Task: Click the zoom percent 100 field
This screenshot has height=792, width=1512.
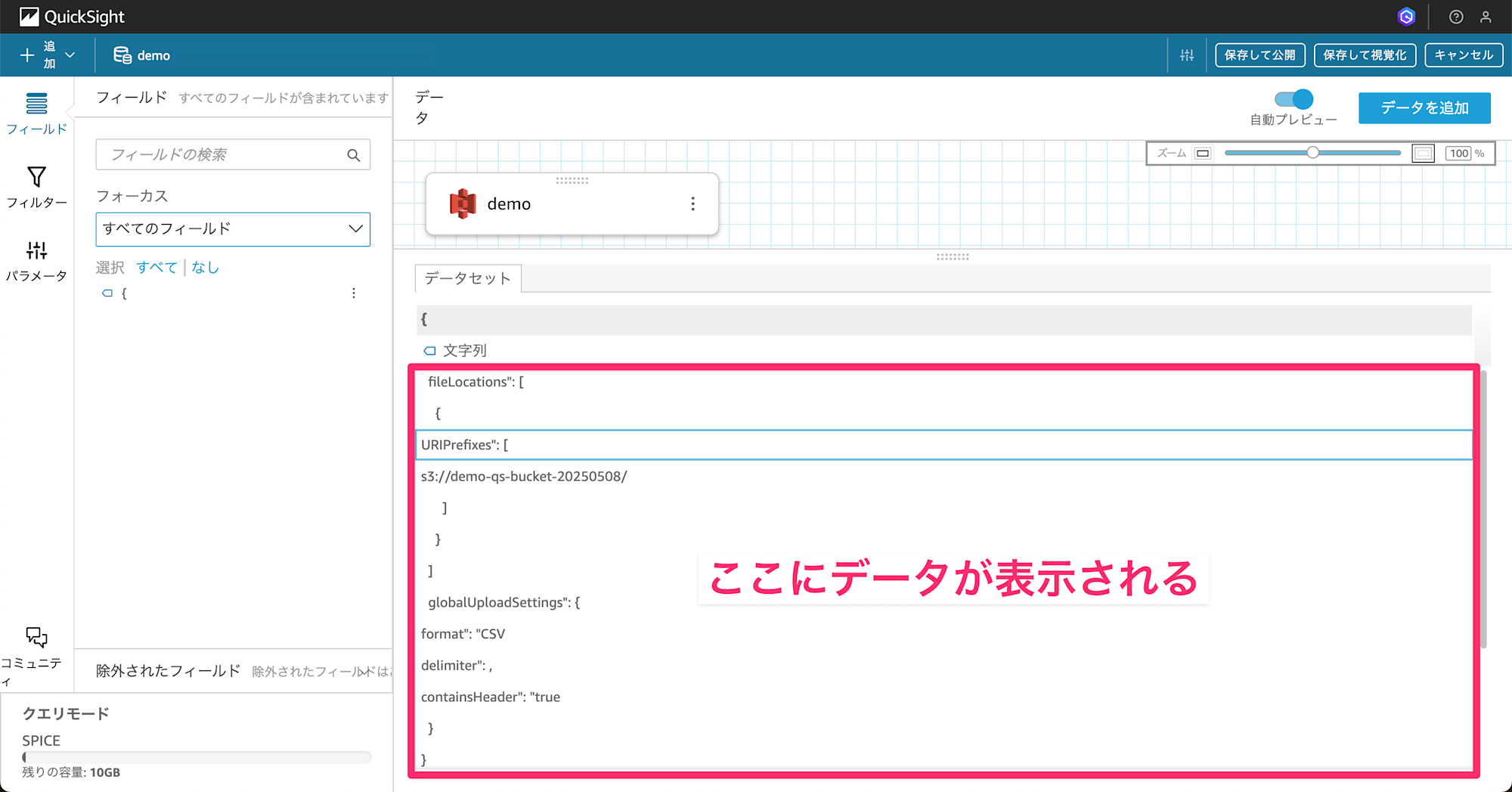Action: tap(1459, 154)
